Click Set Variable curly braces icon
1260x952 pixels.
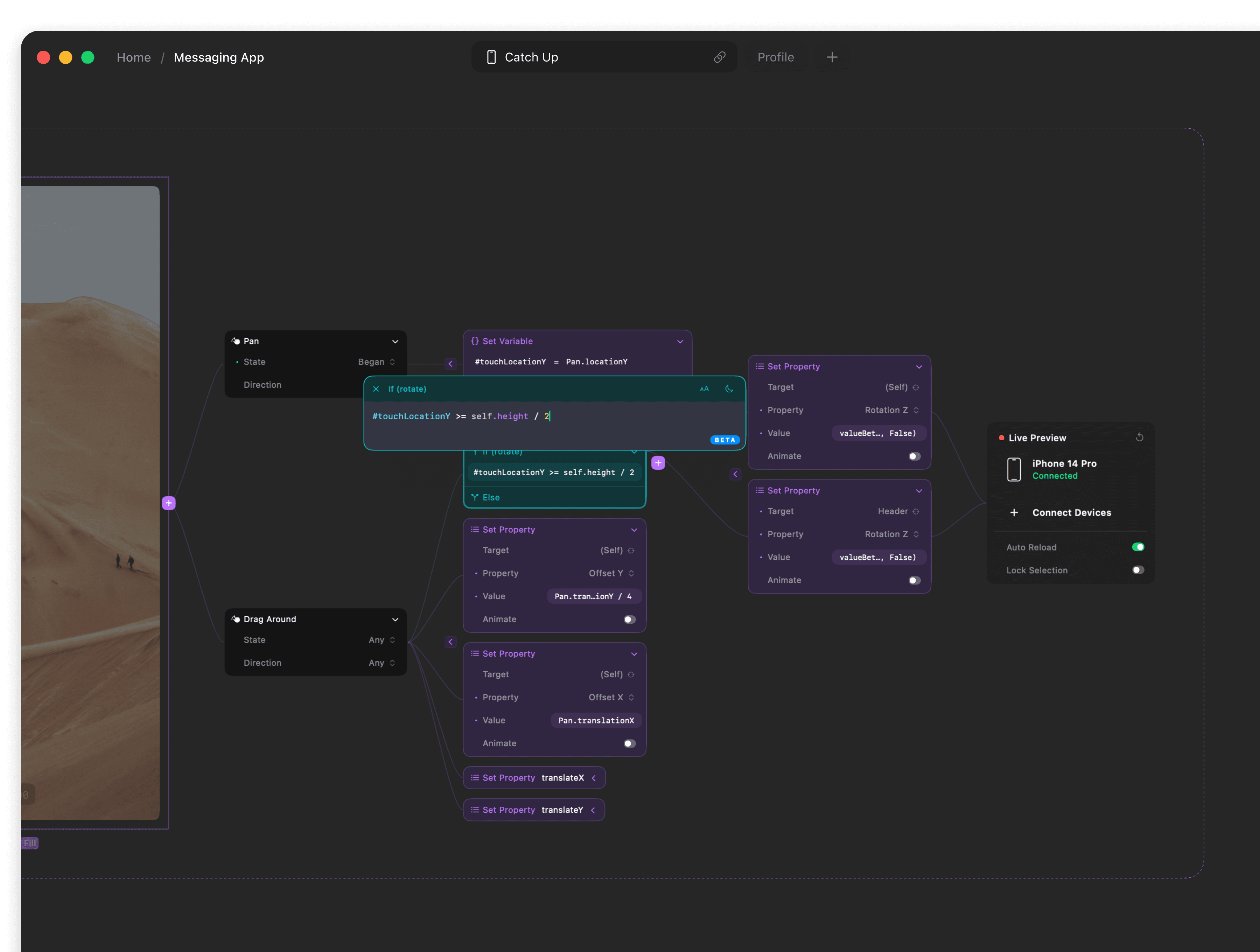click(x=475, y=341)
